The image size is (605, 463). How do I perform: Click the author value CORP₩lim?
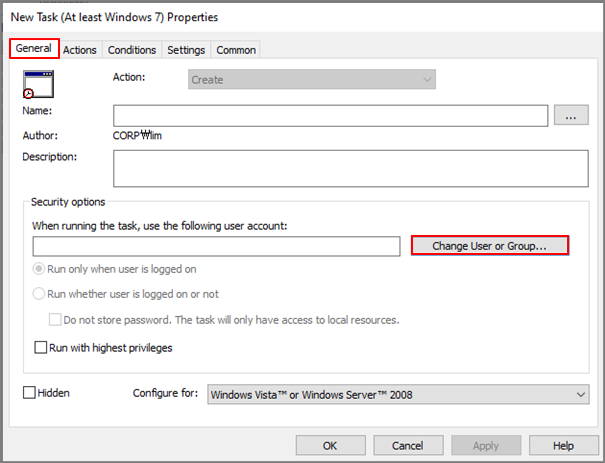tap(137, 135)
